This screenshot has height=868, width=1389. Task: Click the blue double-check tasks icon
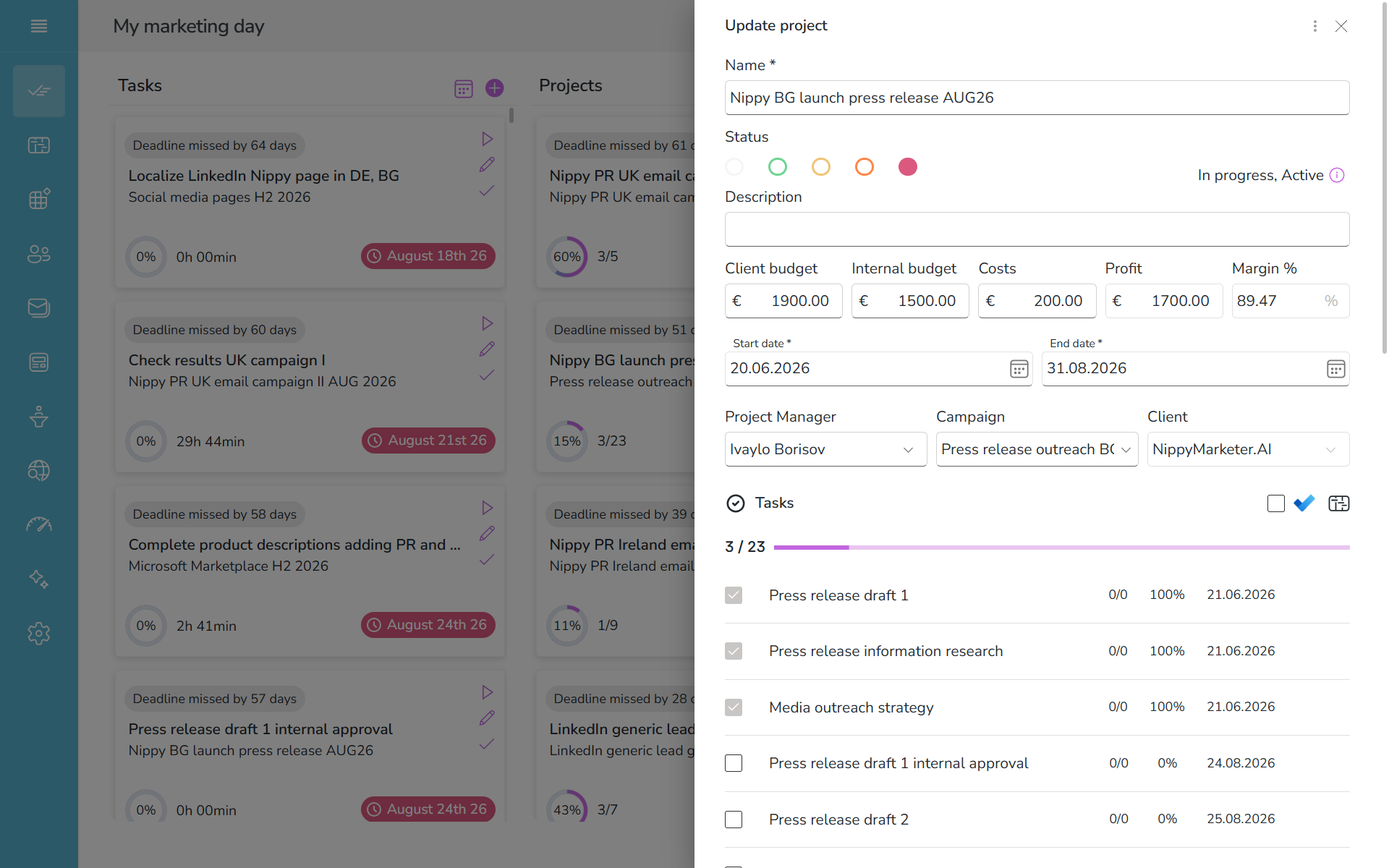click(x=1304, y=503)
